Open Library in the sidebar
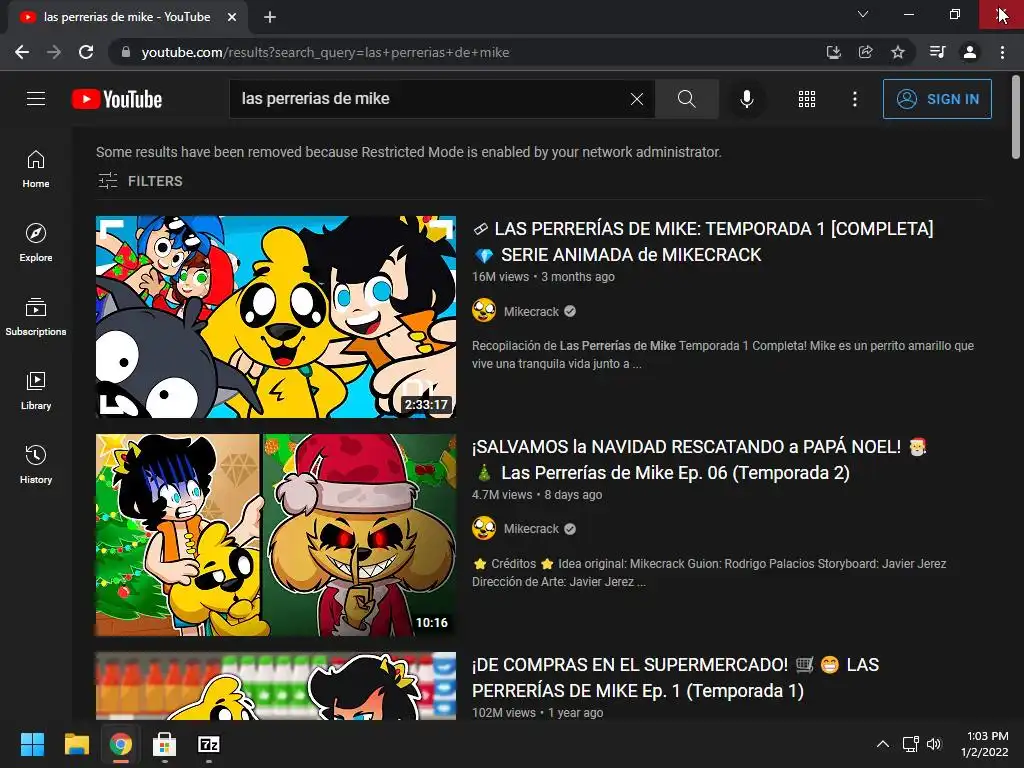 point(36,391)
